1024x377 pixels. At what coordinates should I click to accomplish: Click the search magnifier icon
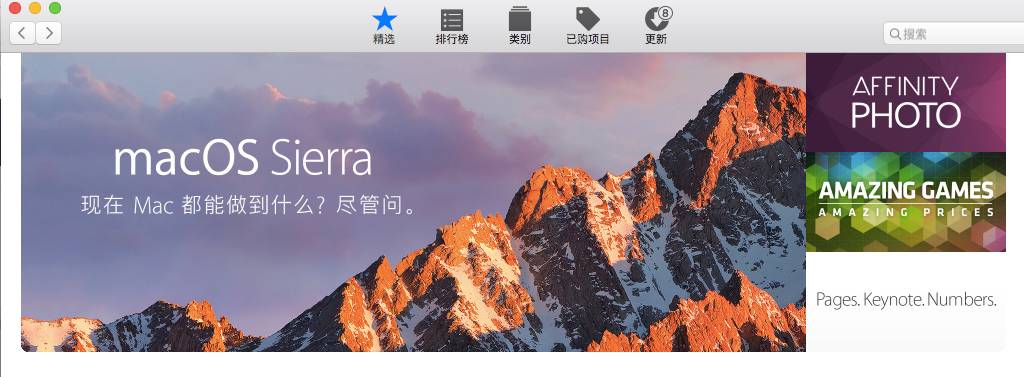(895, 34)
